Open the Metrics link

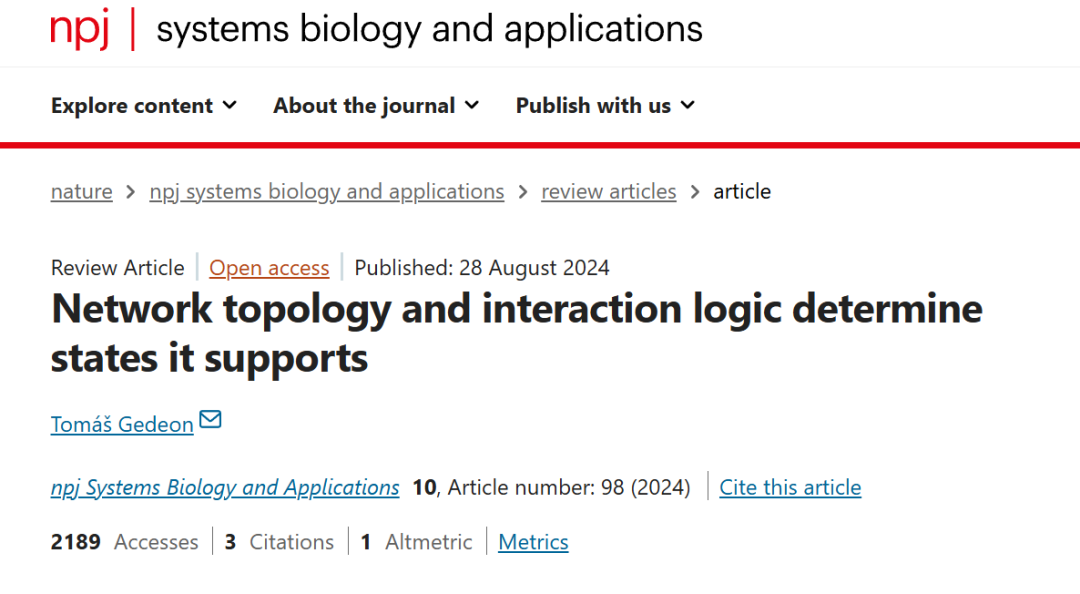(x=533, y=542)
